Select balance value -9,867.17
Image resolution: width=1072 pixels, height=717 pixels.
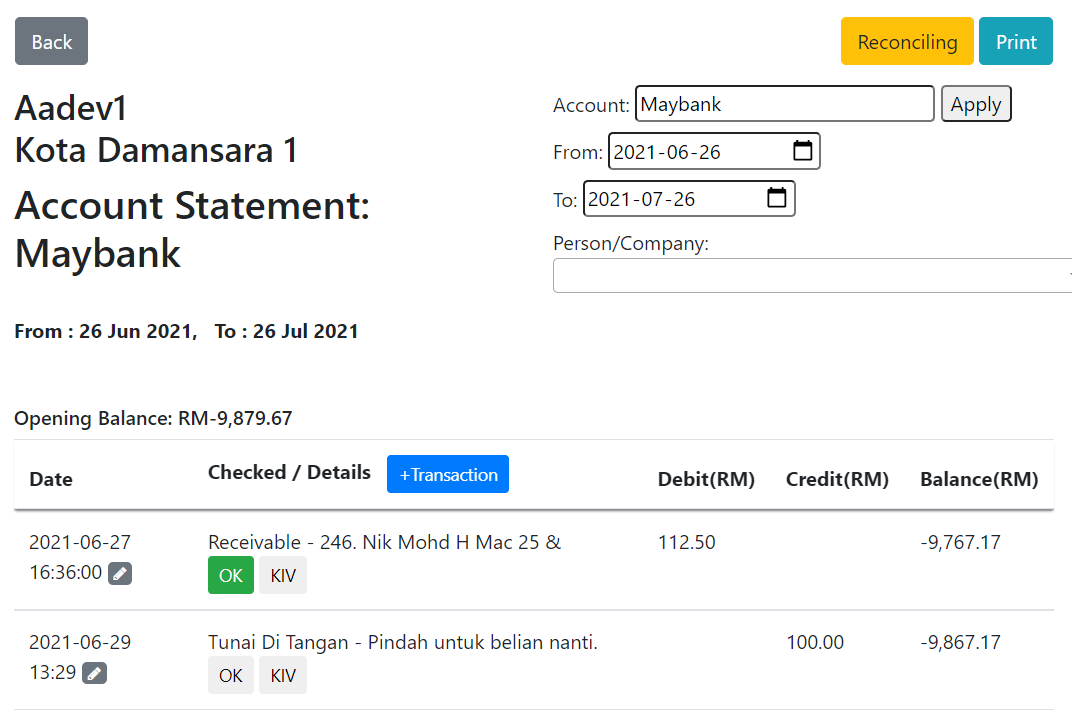coord(961,642)
